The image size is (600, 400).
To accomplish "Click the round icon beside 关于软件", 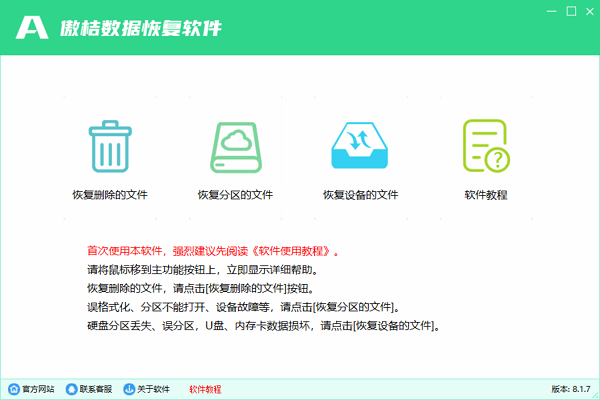I will [x=130, y=388].
